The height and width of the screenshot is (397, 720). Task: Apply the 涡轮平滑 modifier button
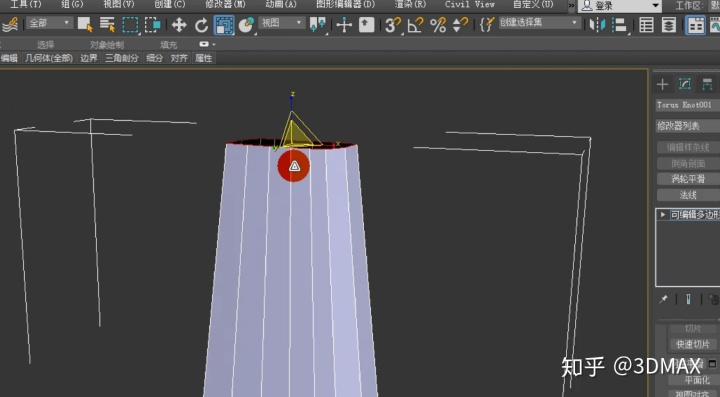click(688, 179)
